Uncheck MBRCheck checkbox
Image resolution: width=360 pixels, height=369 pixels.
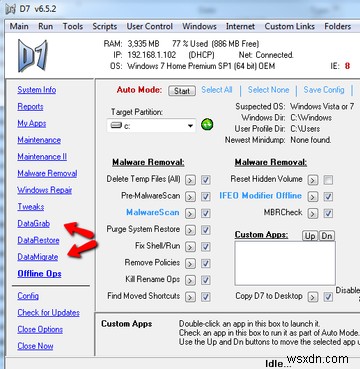coord(328,213)
